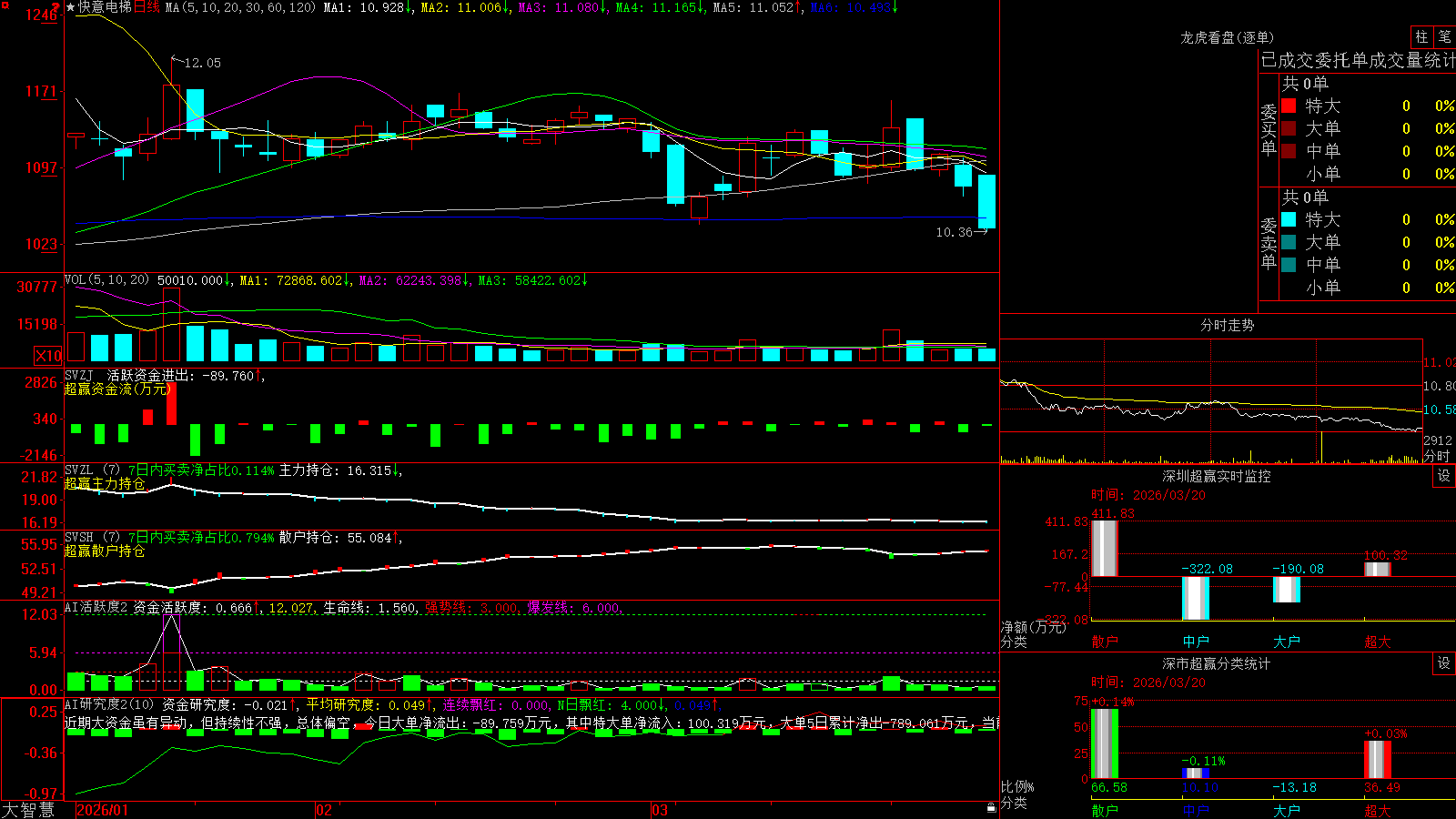This screenshot has height=819, width=1456.
Task: Open the MA(5,10,20,30,60,120) indicator parameters
Action: (240, 7)
